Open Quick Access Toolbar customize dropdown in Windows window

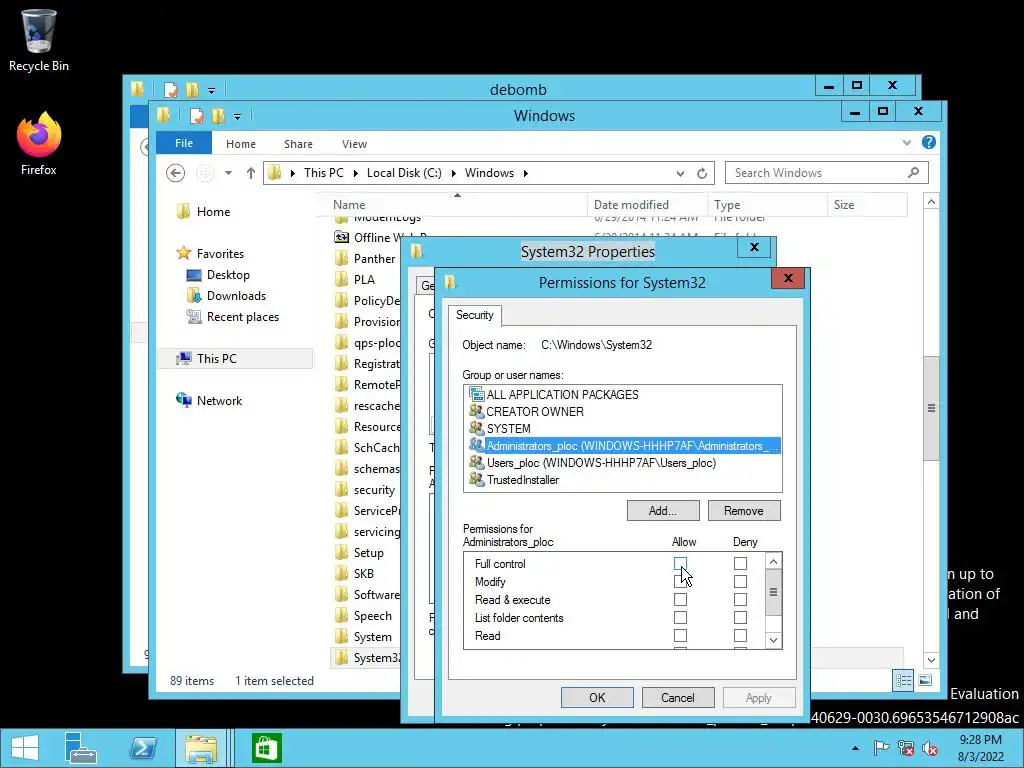click(x=237, y=117)
